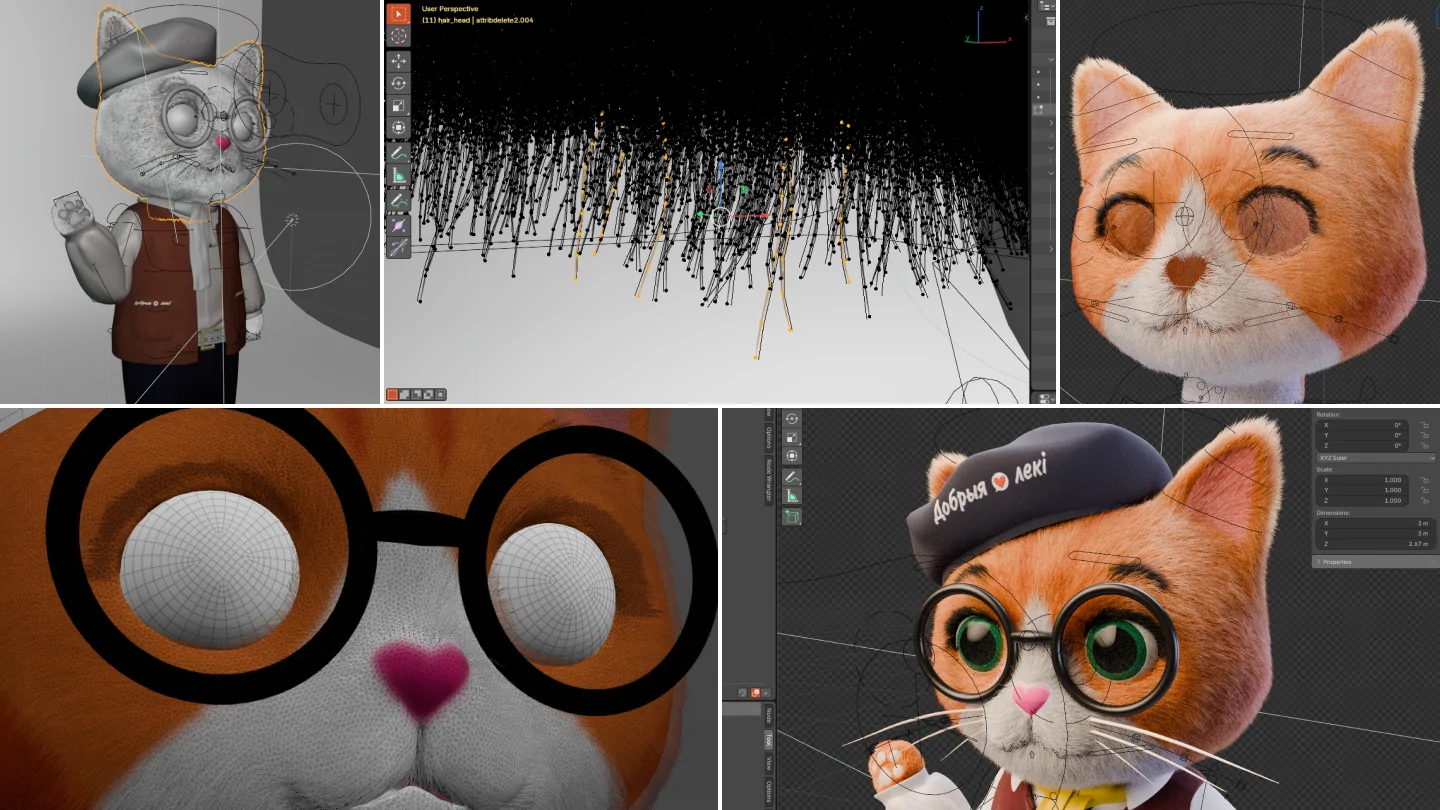Screen dimensions: 1440x810
Task: Open the dropdown arrow beside the red sphere icon
Action: tap(767, 692)
